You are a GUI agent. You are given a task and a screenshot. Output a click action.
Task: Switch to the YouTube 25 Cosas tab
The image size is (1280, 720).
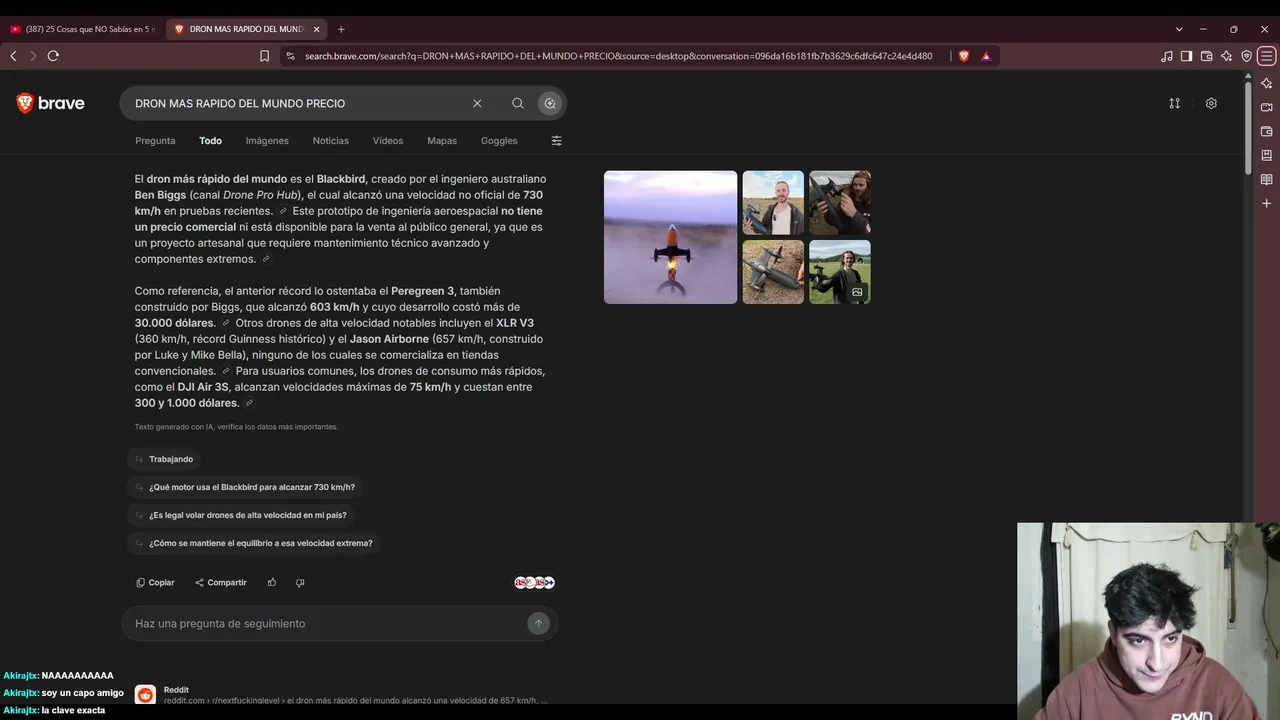82,29
